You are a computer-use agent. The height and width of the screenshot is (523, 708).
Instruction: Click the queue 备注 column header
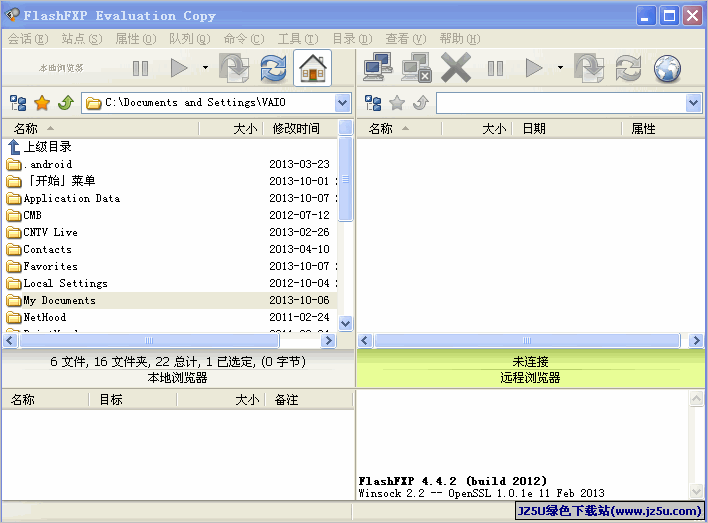[x=309, y=400]
